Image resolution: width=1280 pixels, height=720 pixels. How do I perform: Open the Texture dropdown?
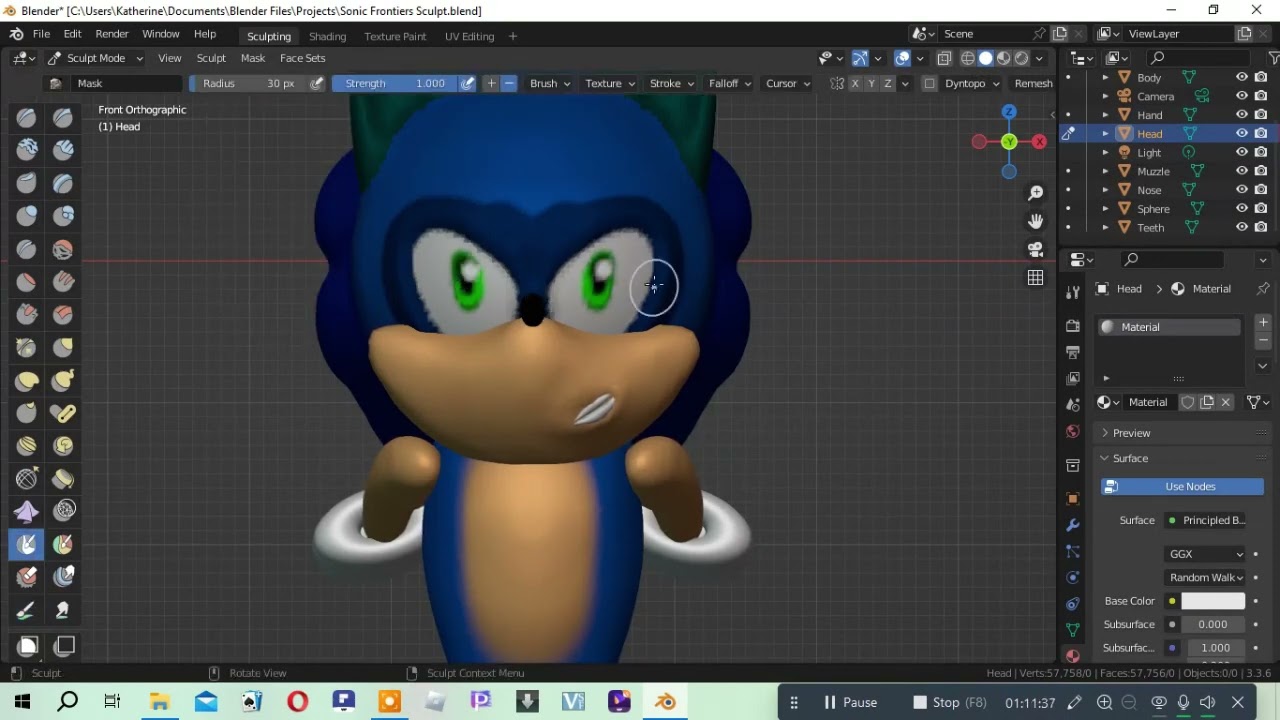(610, 83)
